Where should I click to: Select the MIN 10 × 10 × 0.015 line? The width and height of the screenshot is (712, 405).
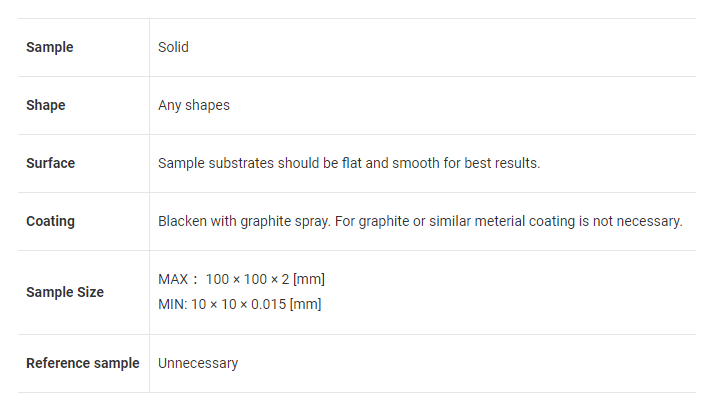tap(239, 304)
